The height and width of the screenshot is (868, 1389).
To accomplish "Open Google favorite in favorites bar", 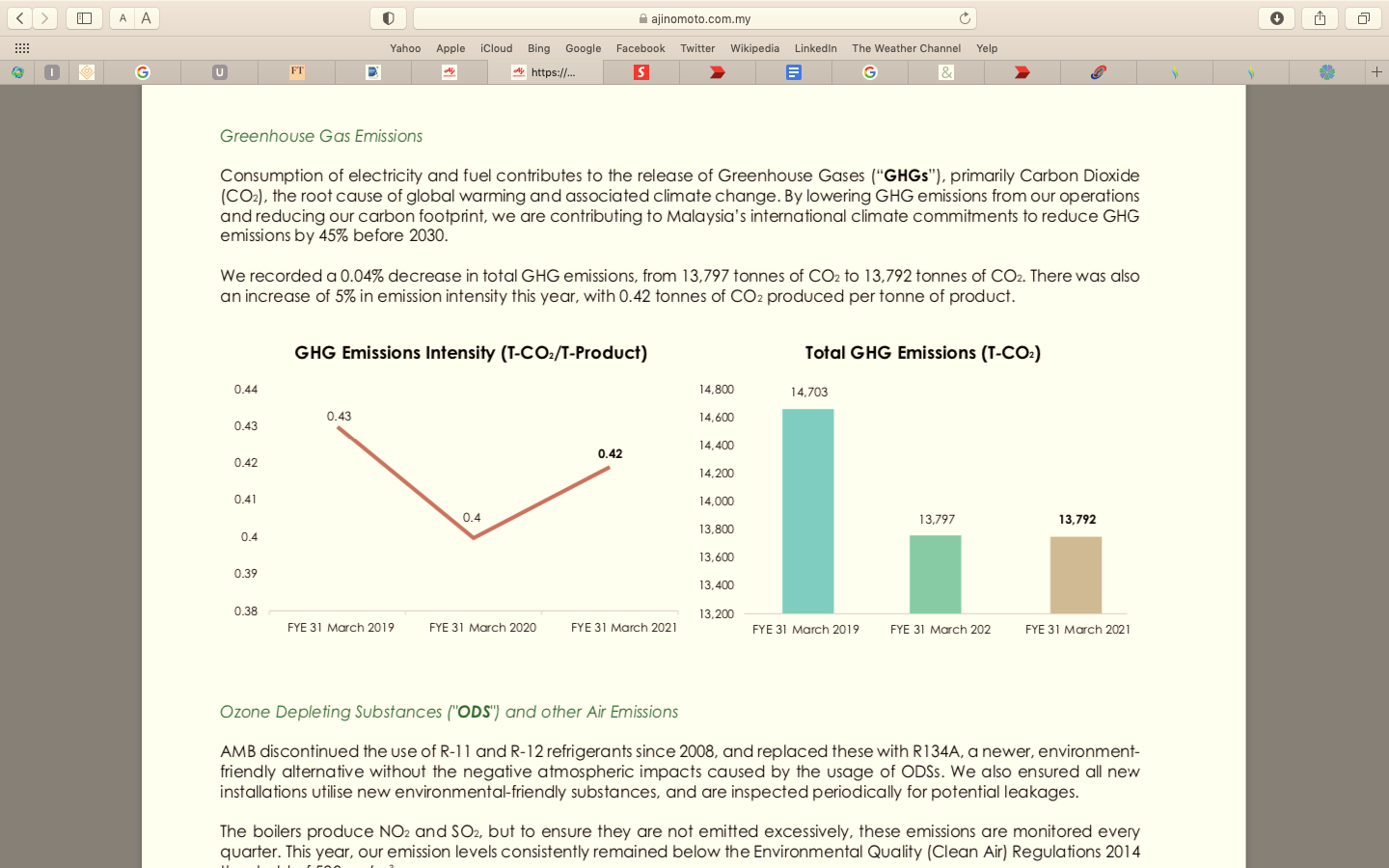I will click(584, 48).
